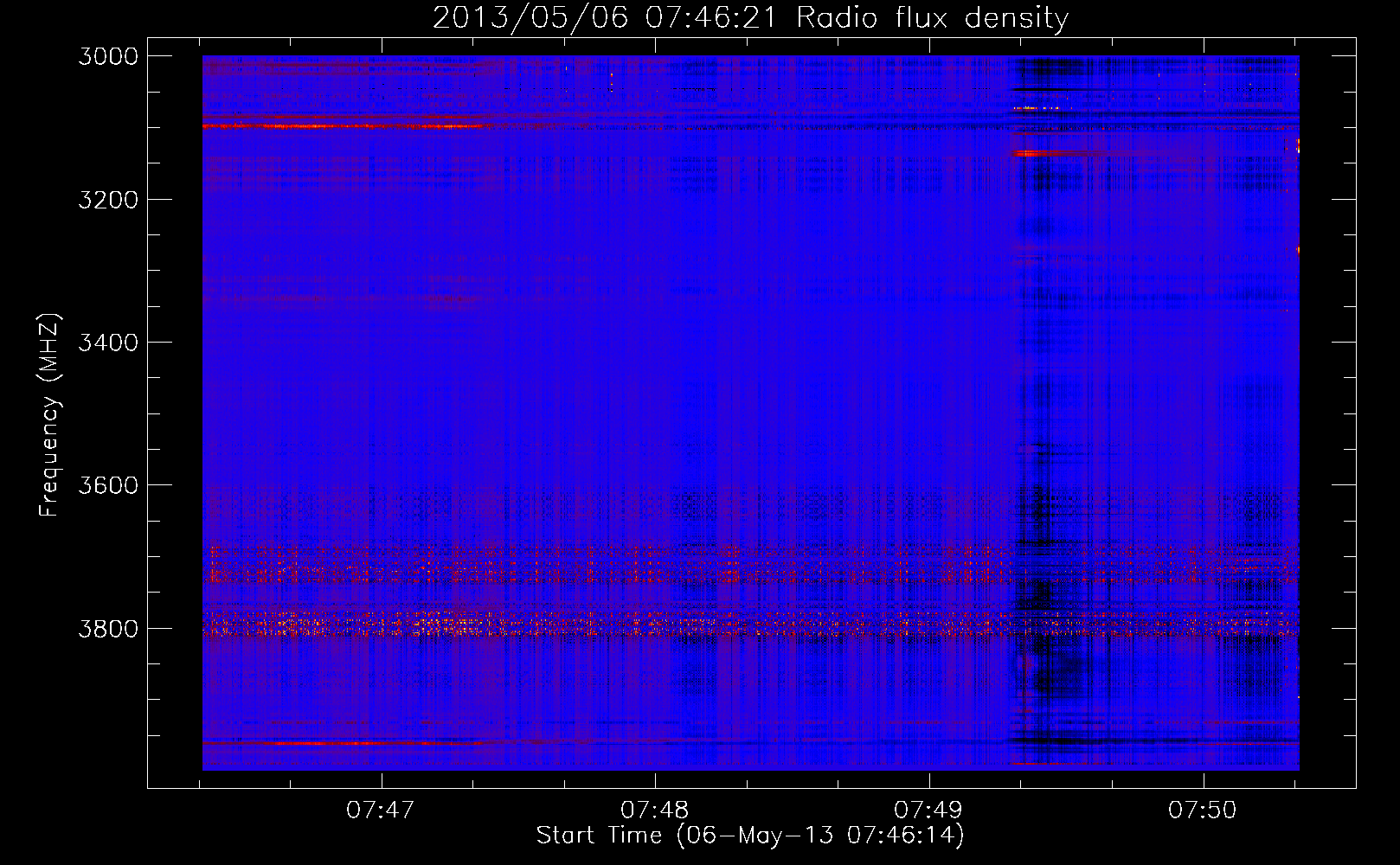Click the 07:48 time tick label
This screenshot has height=865, width=1400.
(655, 811)
